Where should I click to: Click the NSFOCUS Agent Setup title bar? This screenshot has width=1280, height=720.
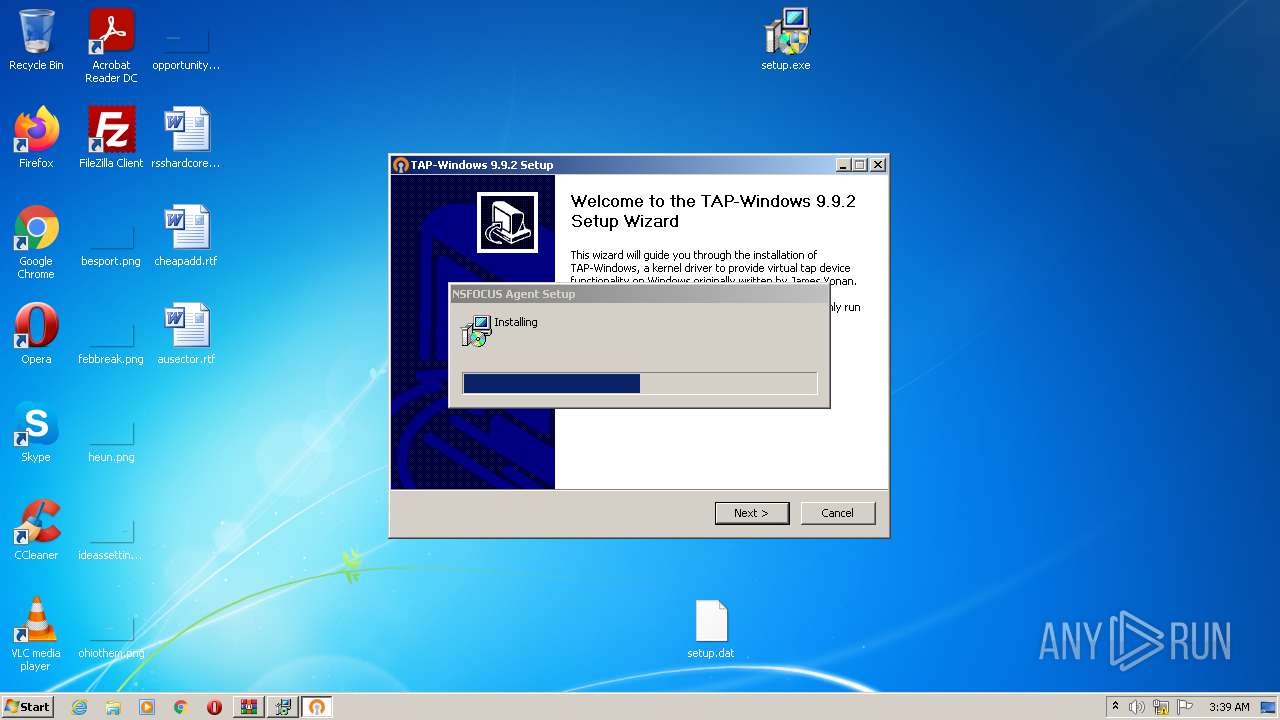click(x=639, y=294)
